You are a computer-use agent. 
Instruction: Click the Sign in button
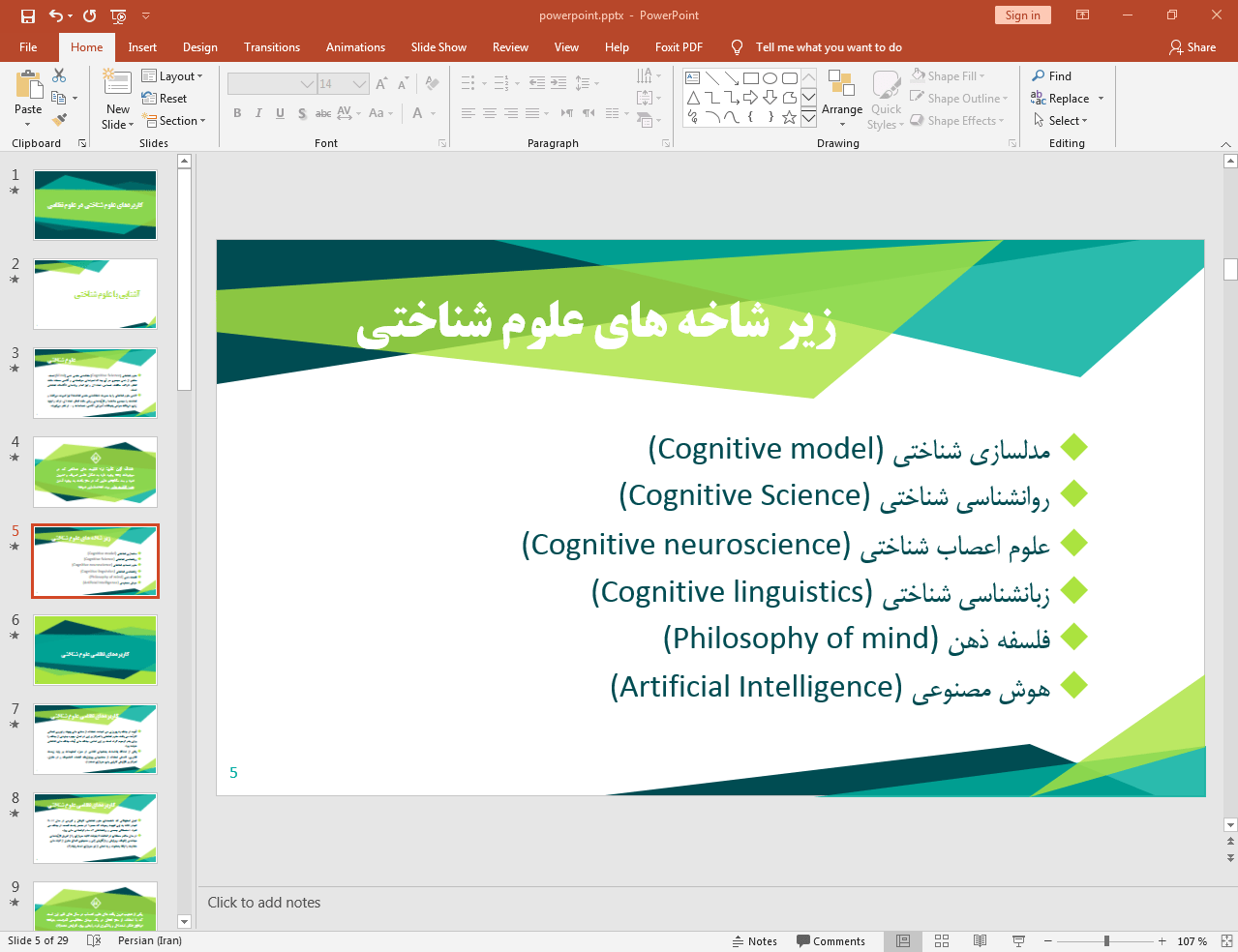(x=1022, y=15)
